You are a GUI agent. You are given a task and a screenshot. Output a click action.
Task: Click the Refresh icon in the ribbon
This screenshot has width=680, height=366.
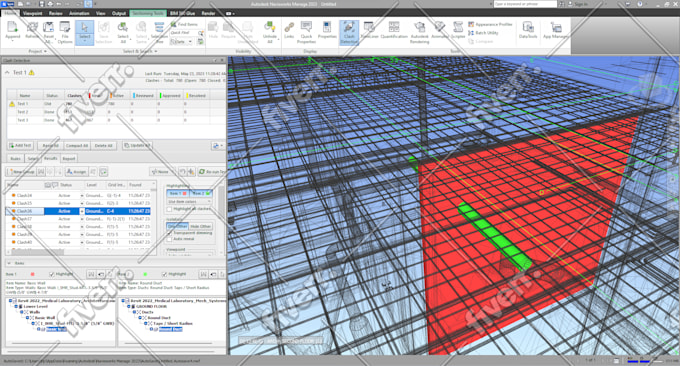tap(32, 31)
